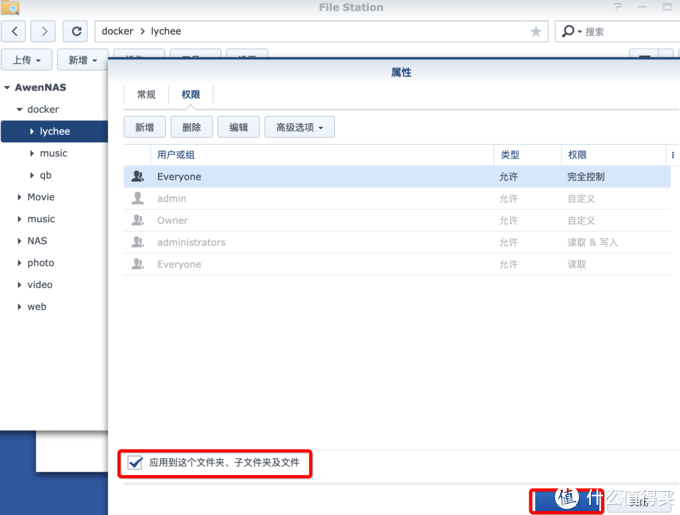Switch to the 常规 general tab
680x515 pixels.
(x=146, y=95)
